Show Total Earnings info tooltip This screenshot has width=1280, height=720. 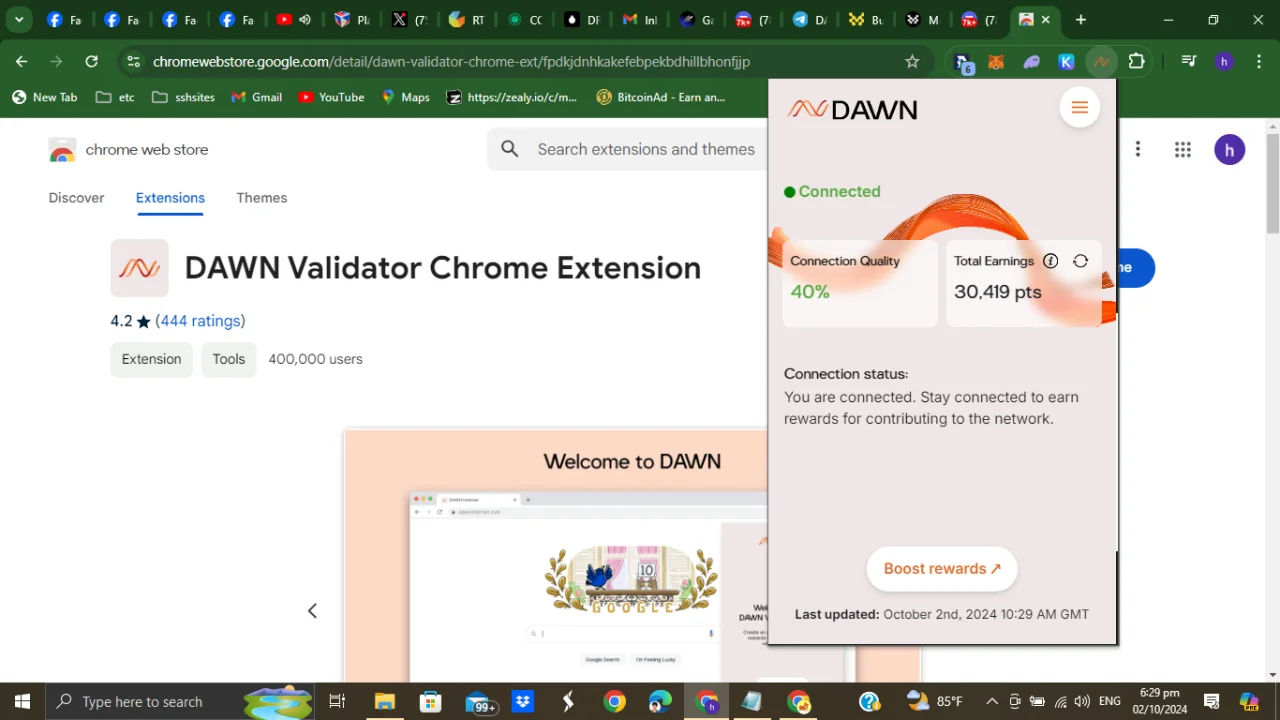[x=1050, y=261]
